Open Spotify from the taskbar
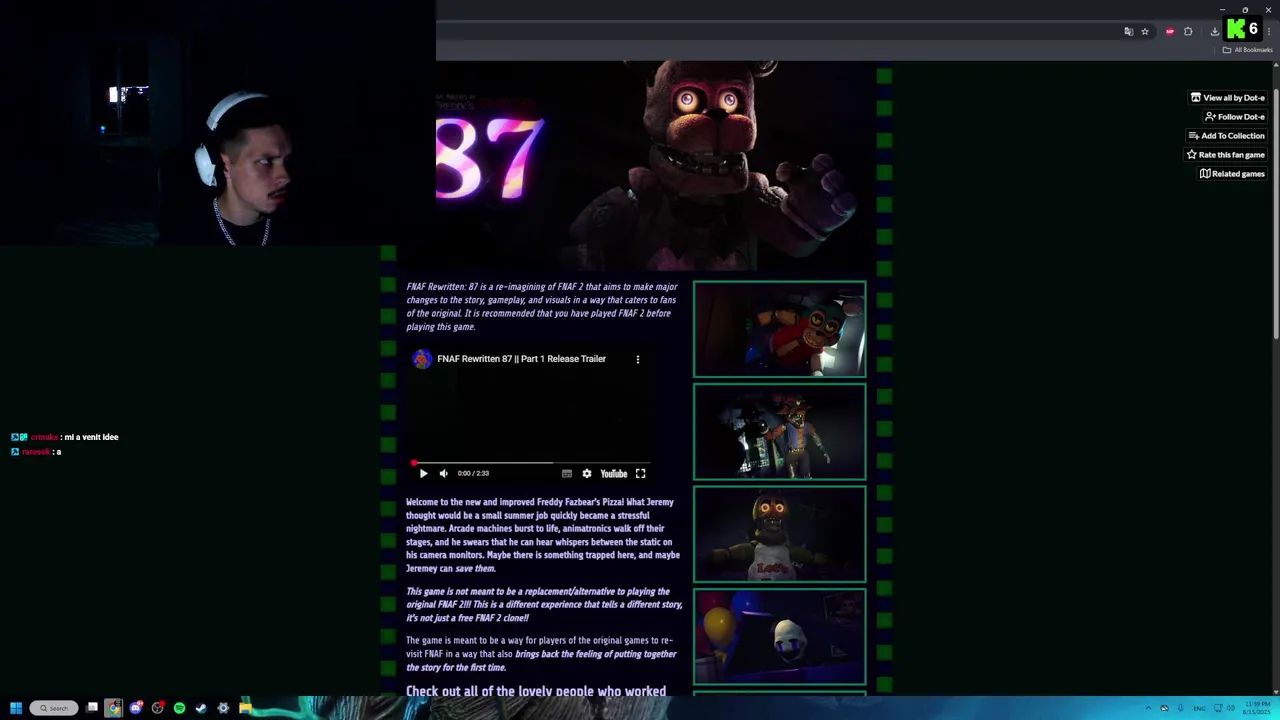 click(179, 708)
